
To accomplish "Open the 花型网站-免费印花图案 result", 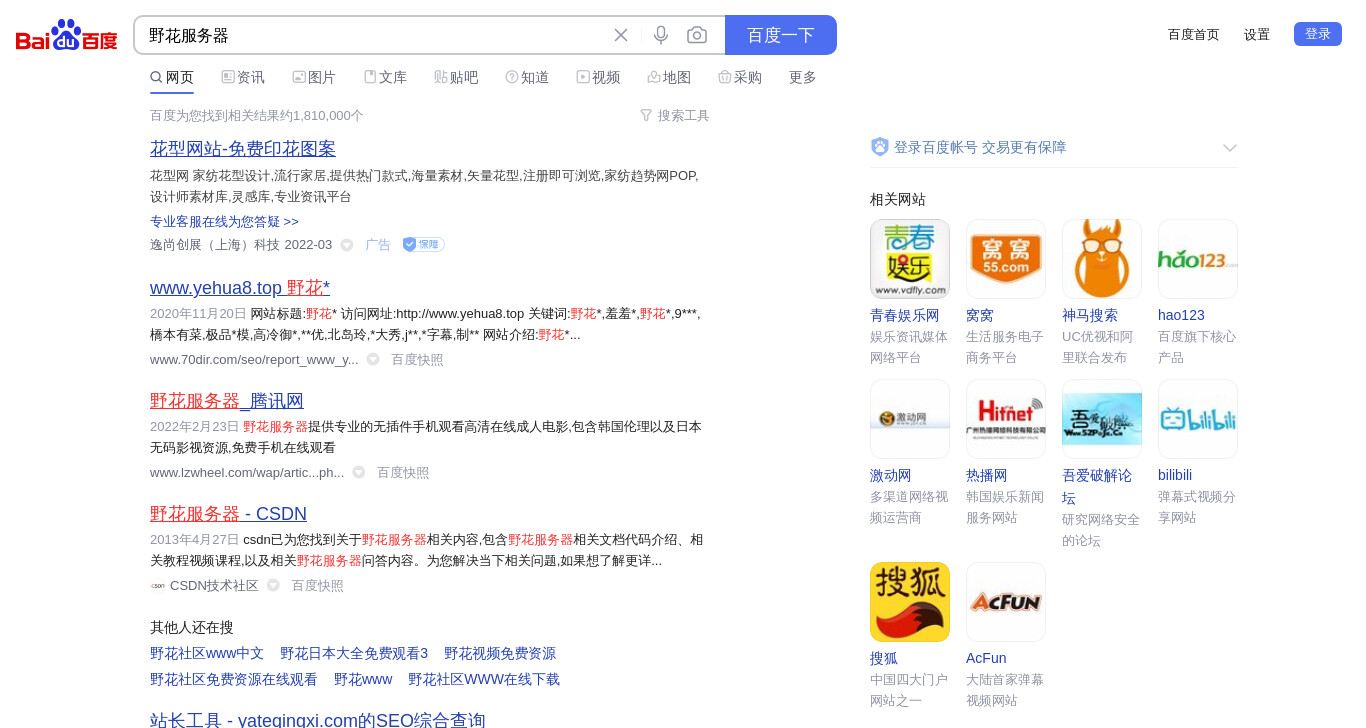I will 243,148.
